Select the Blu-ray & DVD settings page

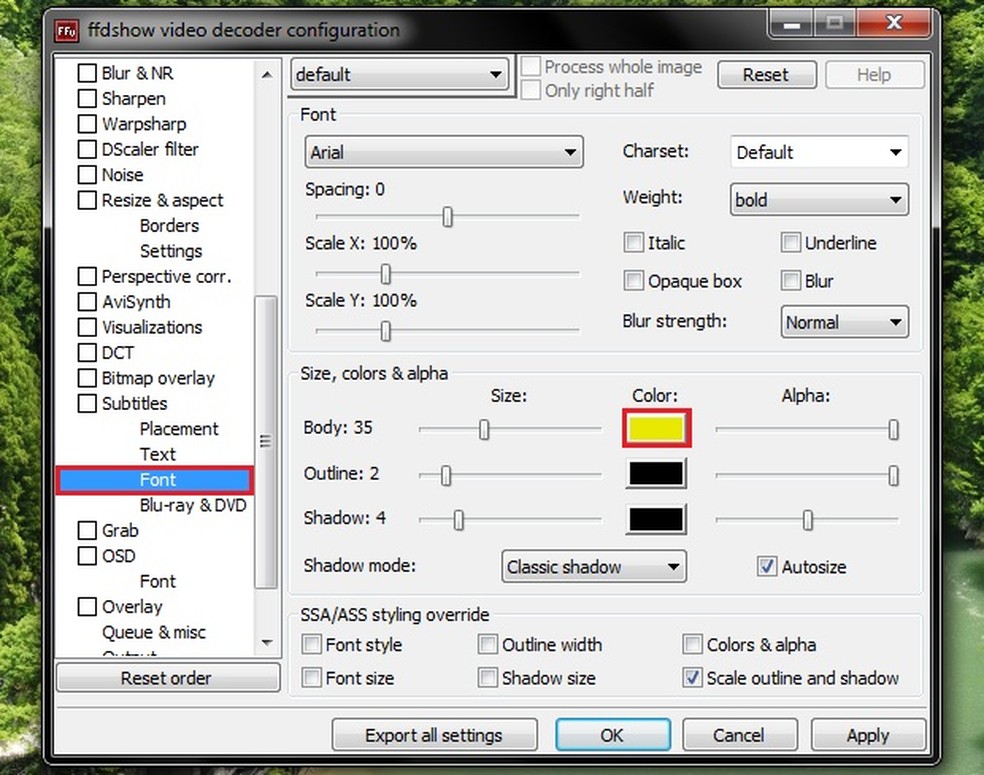193,505
